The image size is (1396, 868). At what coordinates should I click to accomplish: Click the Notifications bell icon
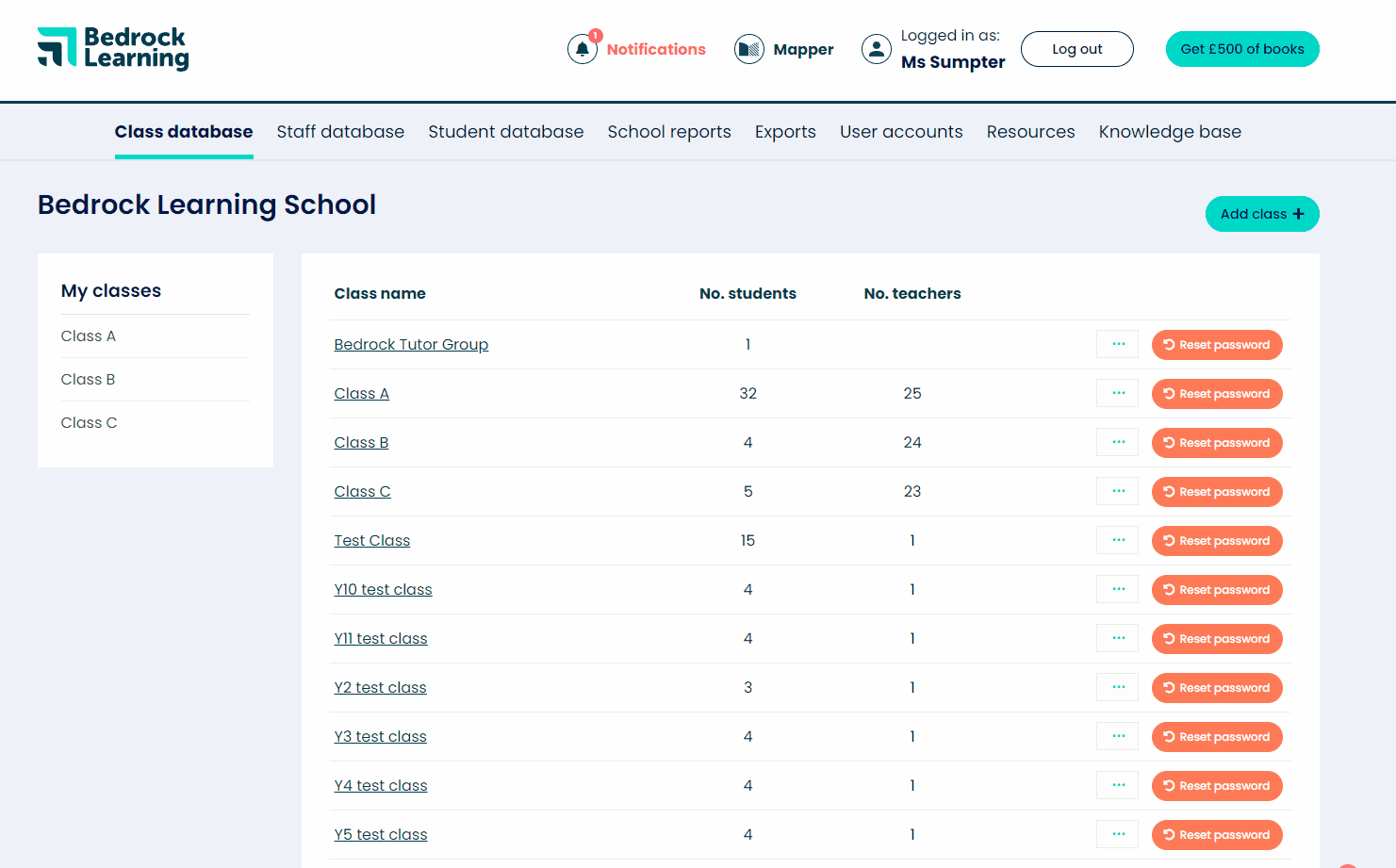coord(582,49)
